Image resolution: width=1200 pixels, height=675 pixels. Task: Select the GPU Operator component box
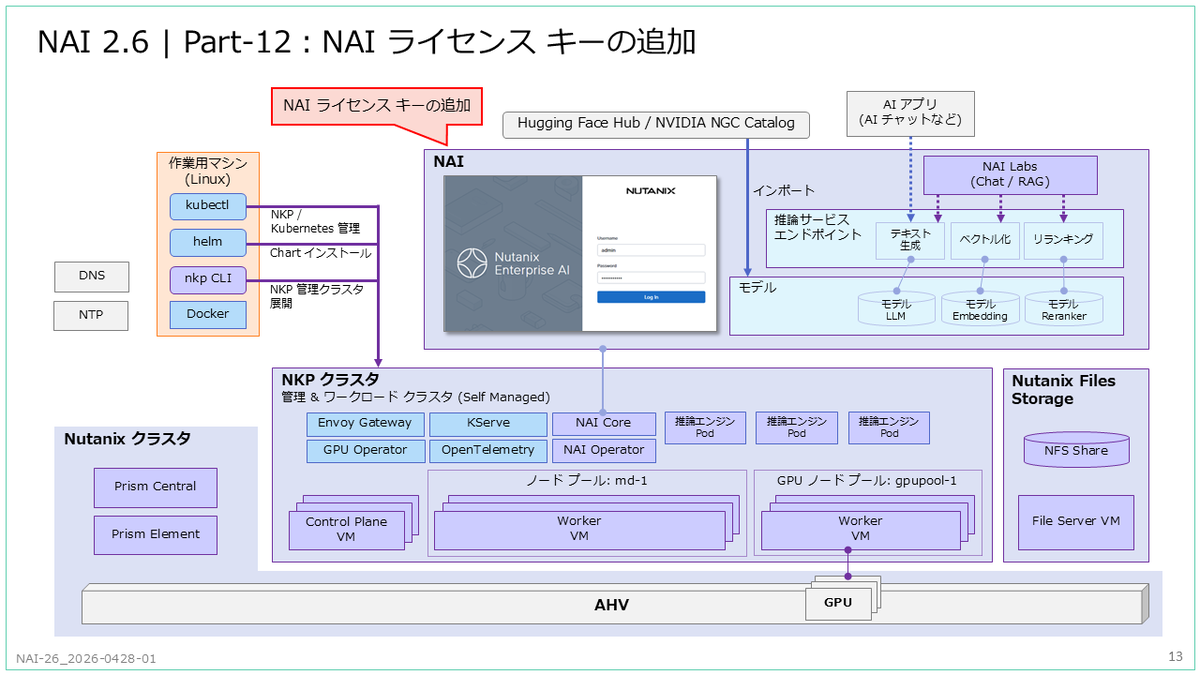point(365,450)
